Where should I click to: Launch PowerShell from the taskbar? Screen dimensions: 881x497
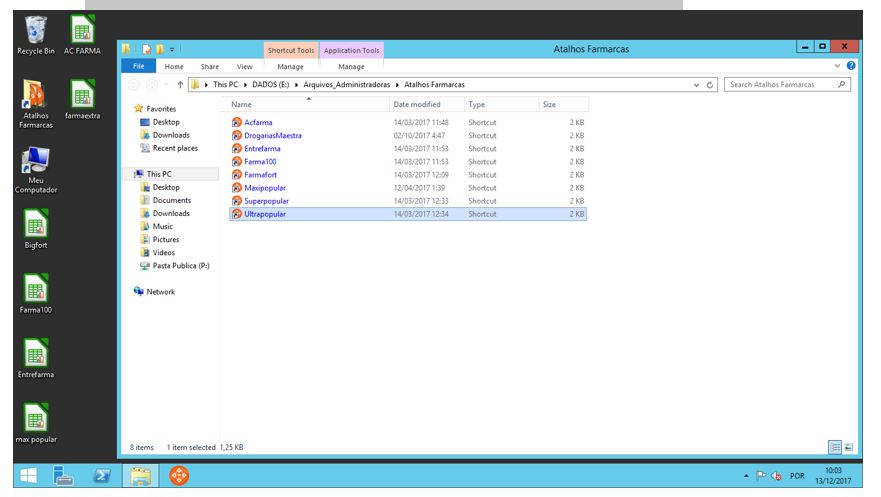pos(102,476)
